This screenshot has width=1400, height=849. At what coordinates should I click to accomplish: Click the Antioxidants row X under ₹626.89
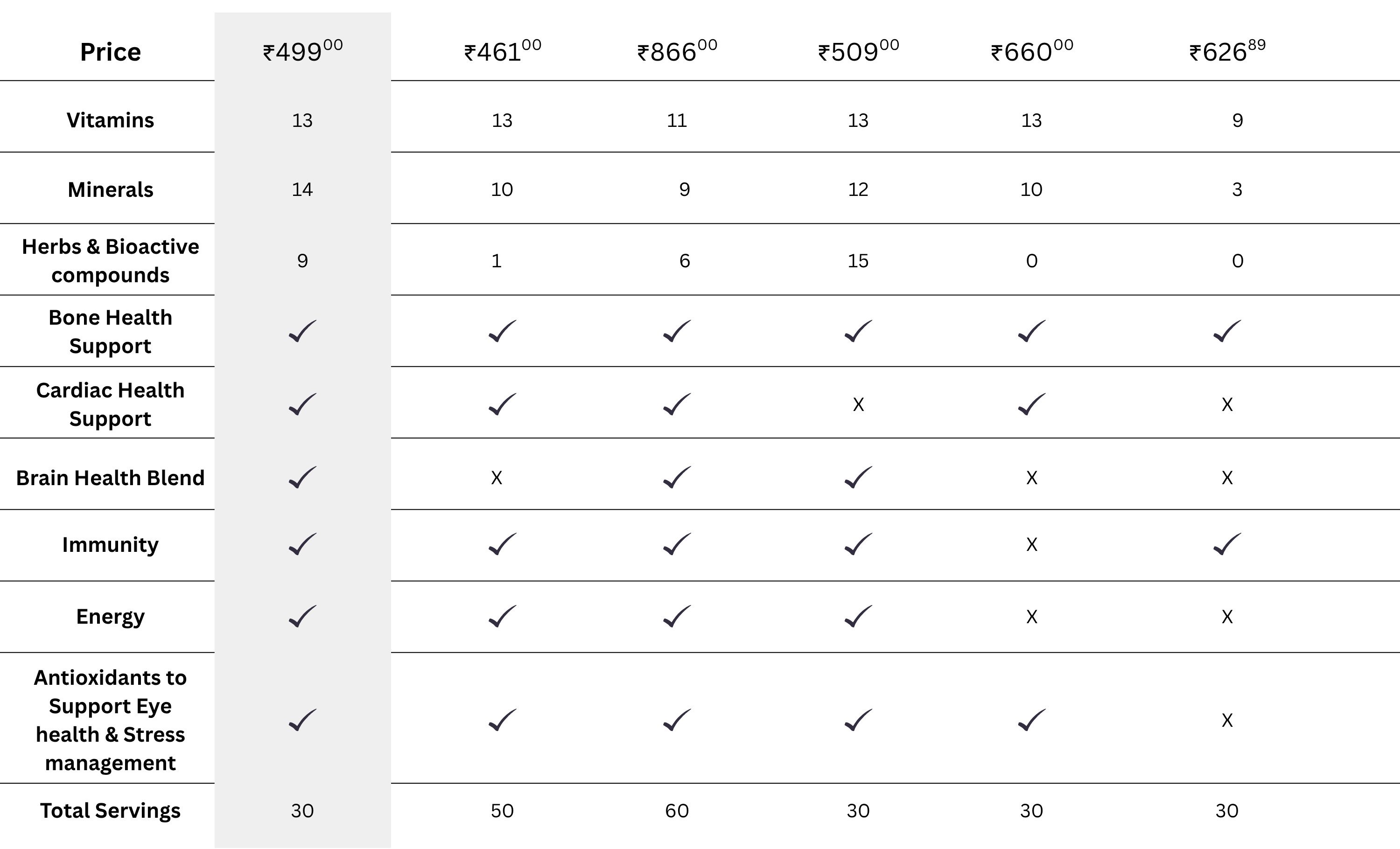1227,720
